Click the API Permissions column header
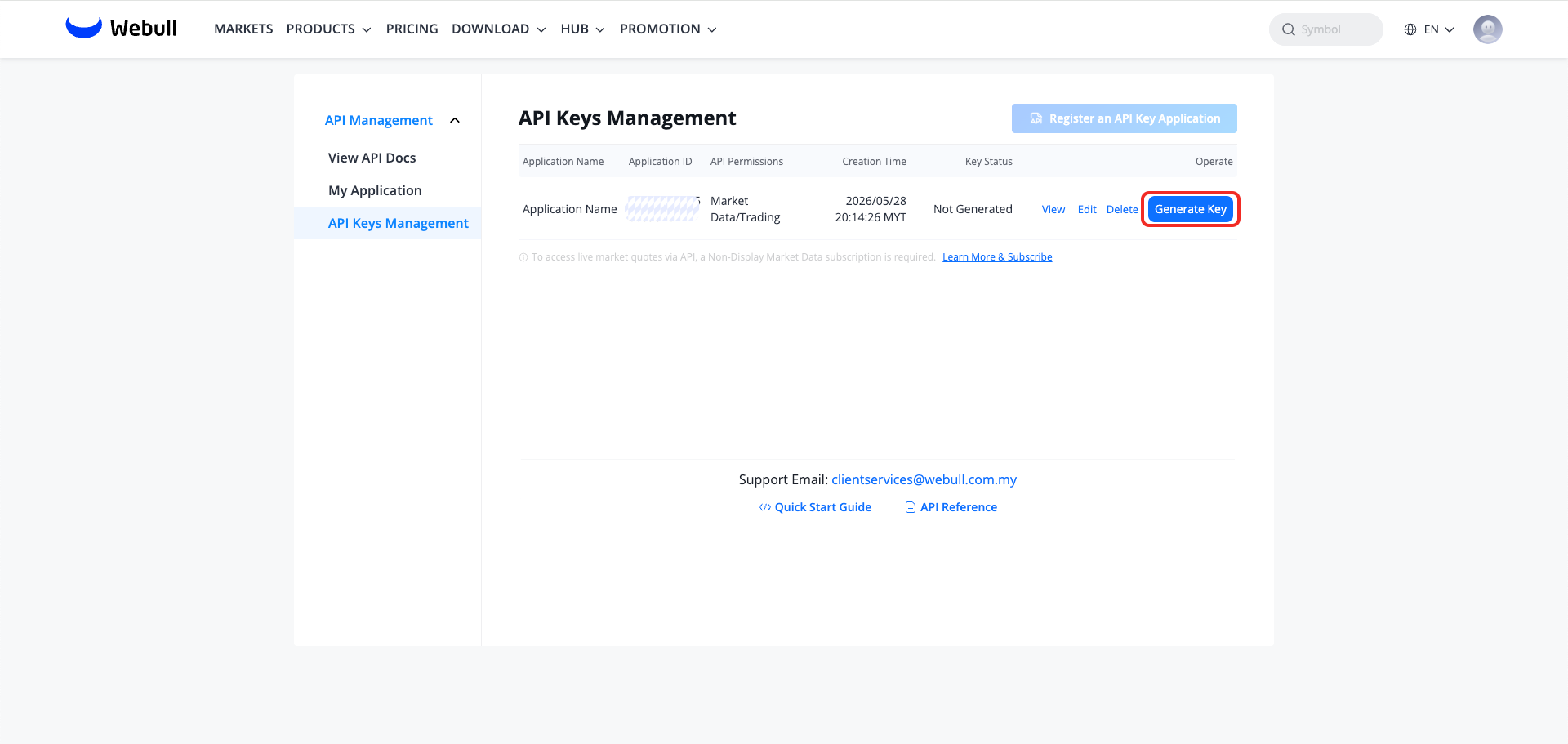Image resolution: width=1568 pixels, height=744 pixels. click(x=746, y=162)
